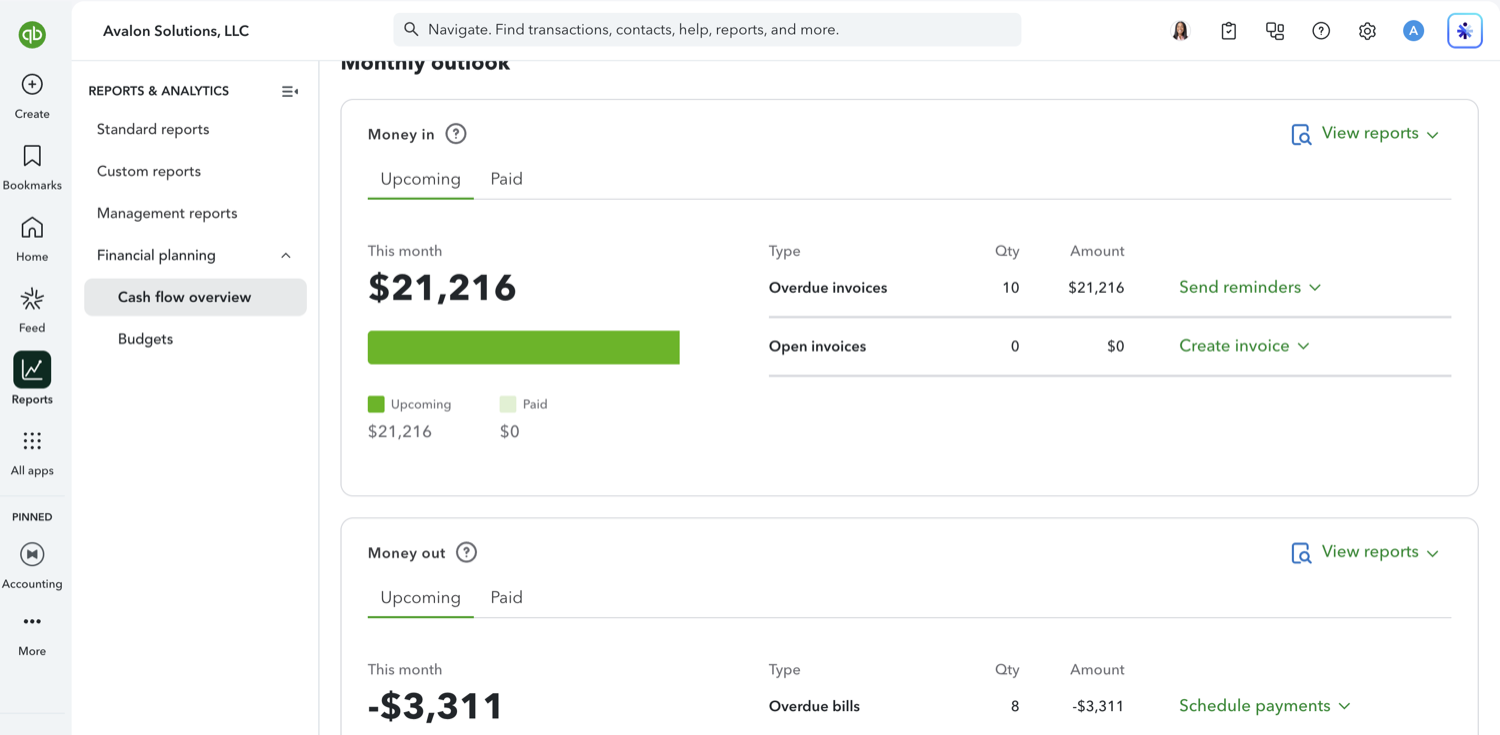The image size is (1500, 735).
Task: Expand Money in View reports dropdown
Action: (x=1380, y=134)
